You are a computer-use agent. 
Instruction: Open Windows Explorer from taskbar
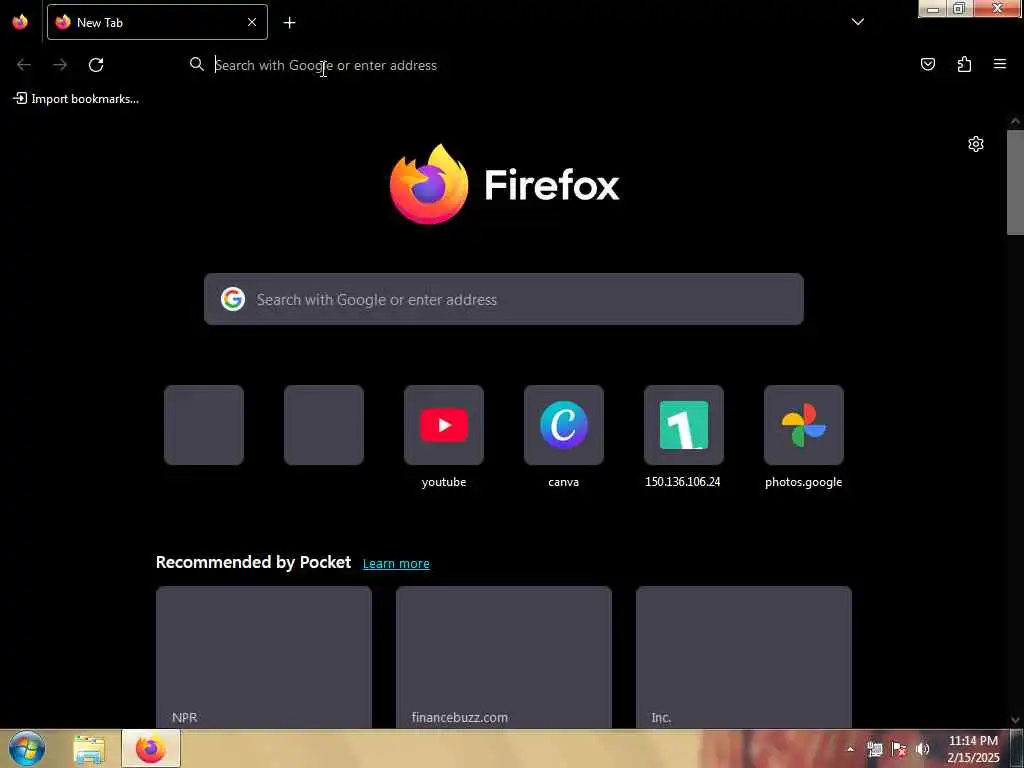pyautogui.click(x=89, y=749)
